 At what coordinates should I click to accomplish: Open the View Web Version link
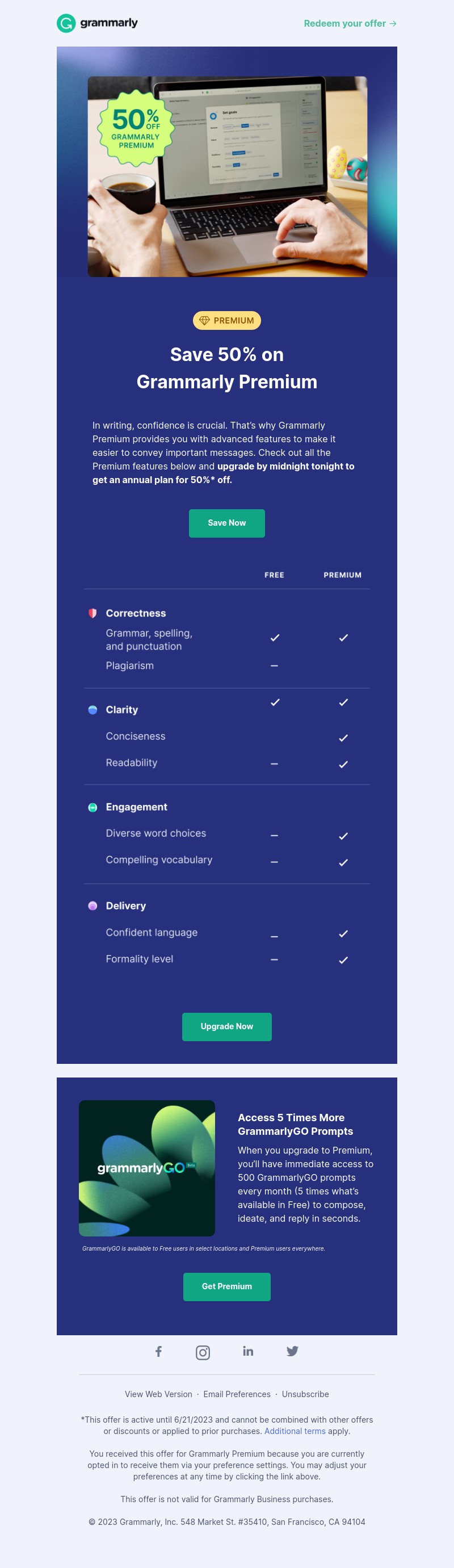point(158,1394)
